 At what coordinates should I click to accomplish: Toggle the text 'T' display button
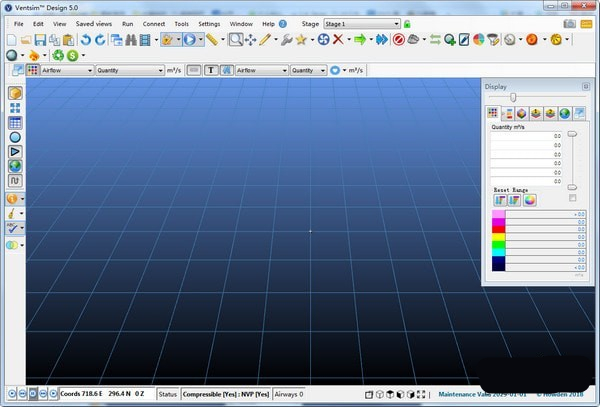(x=211, y=71)
